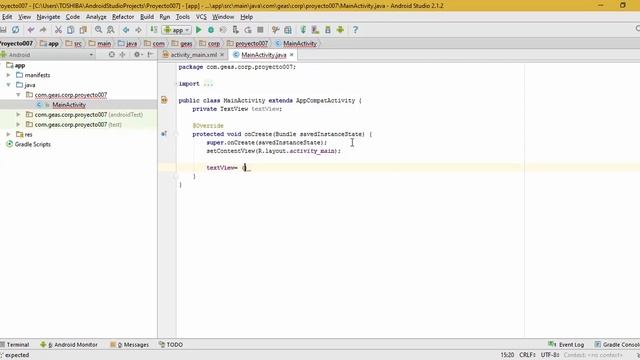Undo the last edit via toolbar
Viewport: 640px width, 360px height.
[31, 30]
